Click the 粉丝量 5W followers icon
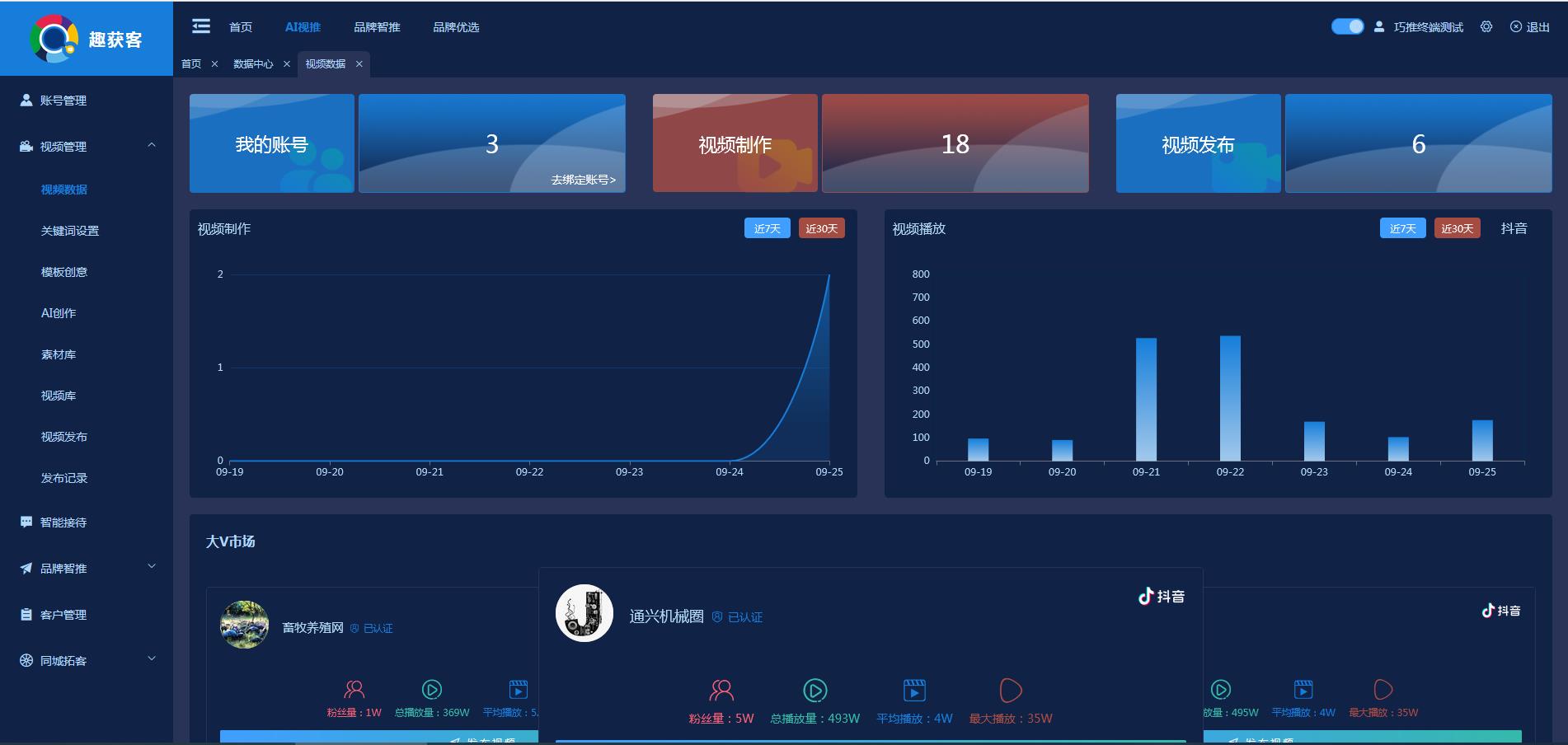Viewport: 1568px width, 745px height. click(x=721, y=690)
